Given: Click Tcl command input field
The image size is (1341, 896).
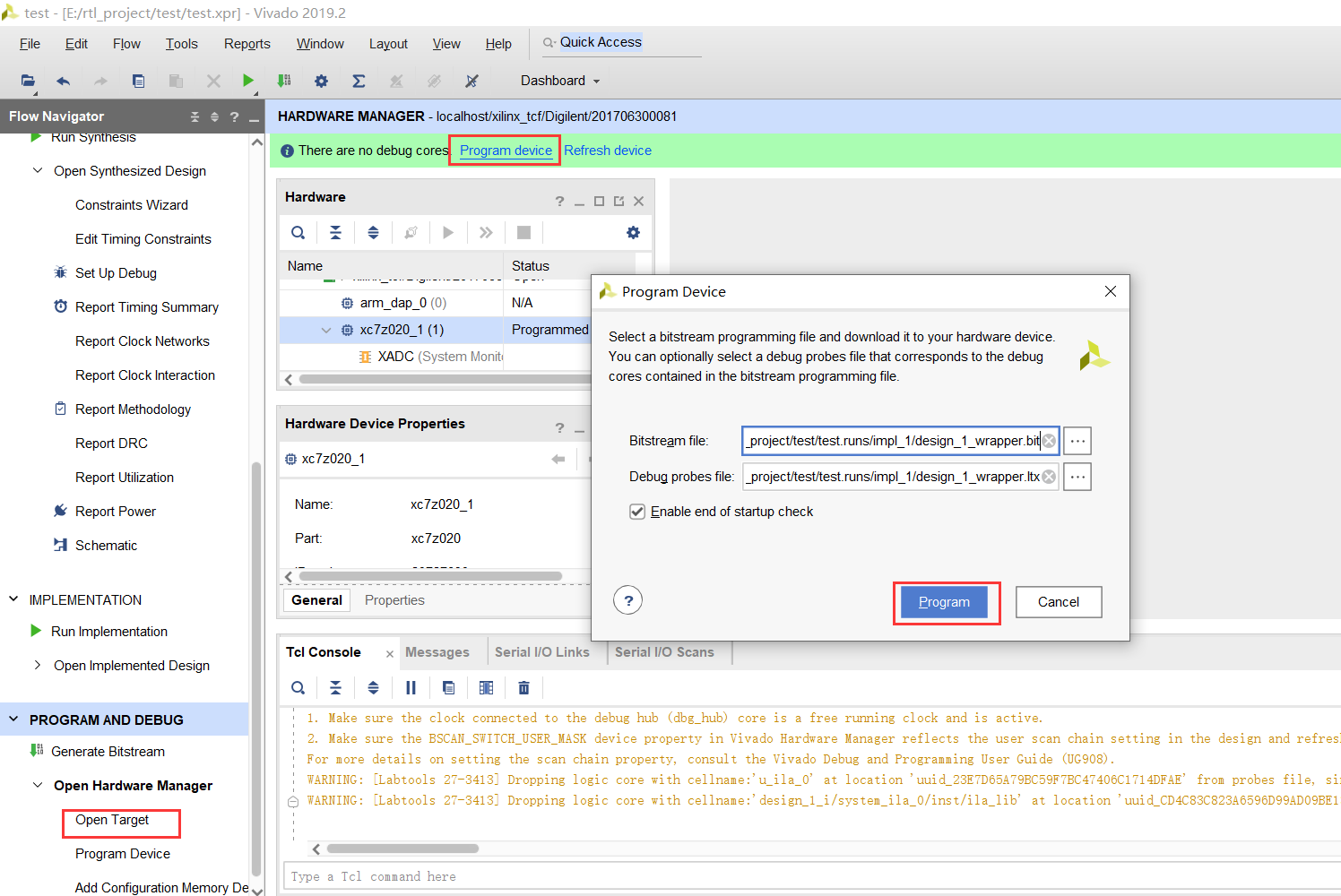Looking at the screenshot, I should click(x=811, y=876).
